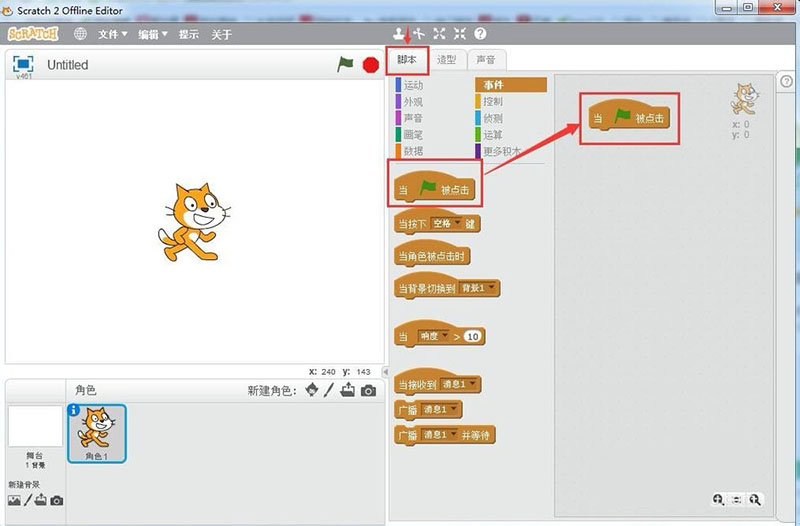Open the 提示 menu item
The image size is (800, 526).
tap(189, 34)
